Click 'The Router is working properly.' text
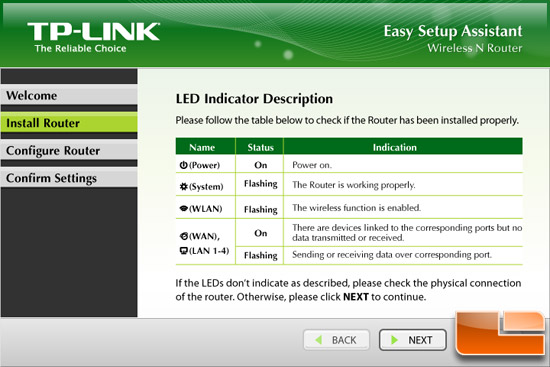This screenshot has width=550, height=367. (x=354, y=185)
